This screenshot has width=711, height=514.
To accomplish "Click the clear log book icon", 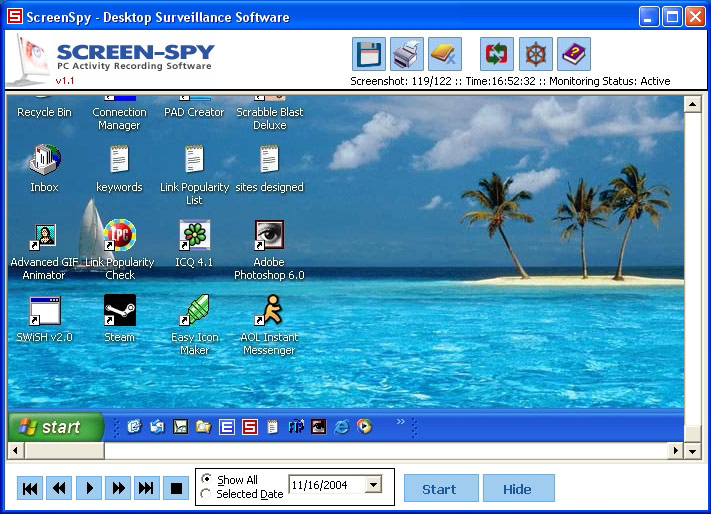I will click(x=445, y=54).
